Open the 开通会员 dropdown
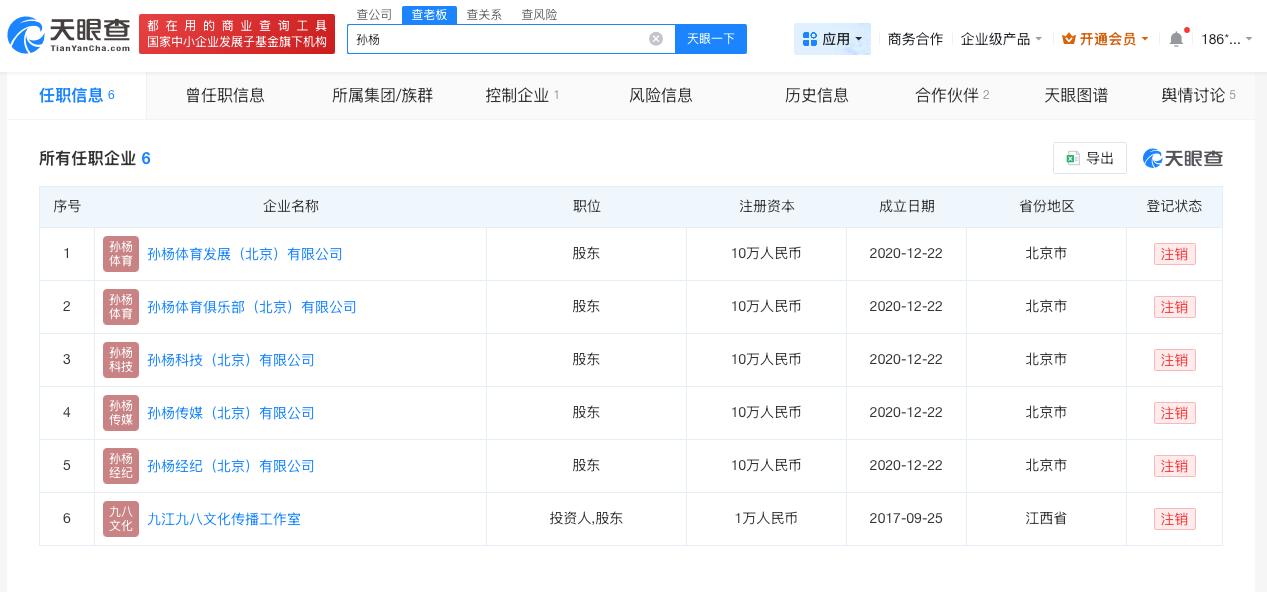Image resolution: width=1267 pixels, height=592 pixels. (x=1105, y=39)
